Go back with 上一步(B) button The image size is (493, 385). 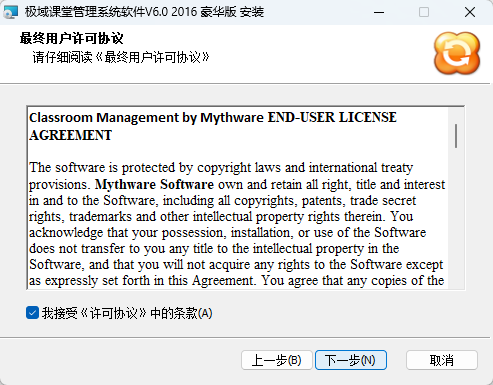(276, 360)
